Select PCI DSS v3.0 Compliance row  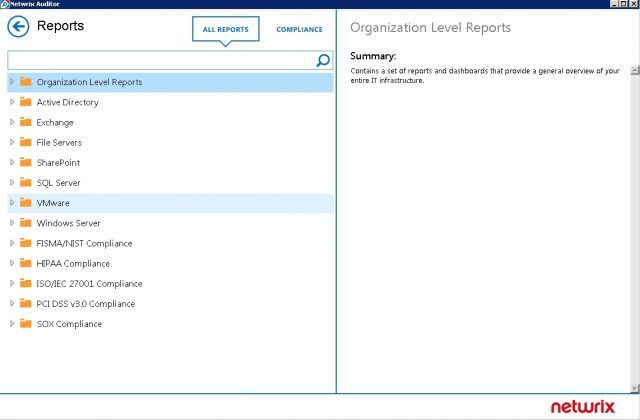tap(170, 304)
